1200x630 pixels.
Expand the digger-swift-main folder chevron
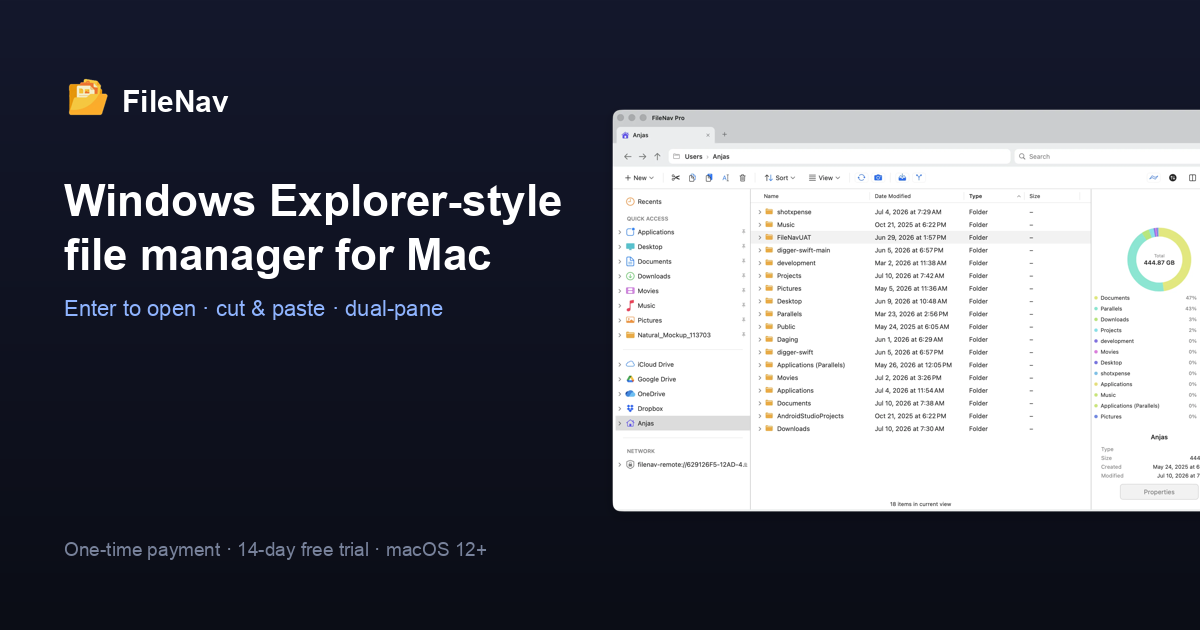(759, 250)
